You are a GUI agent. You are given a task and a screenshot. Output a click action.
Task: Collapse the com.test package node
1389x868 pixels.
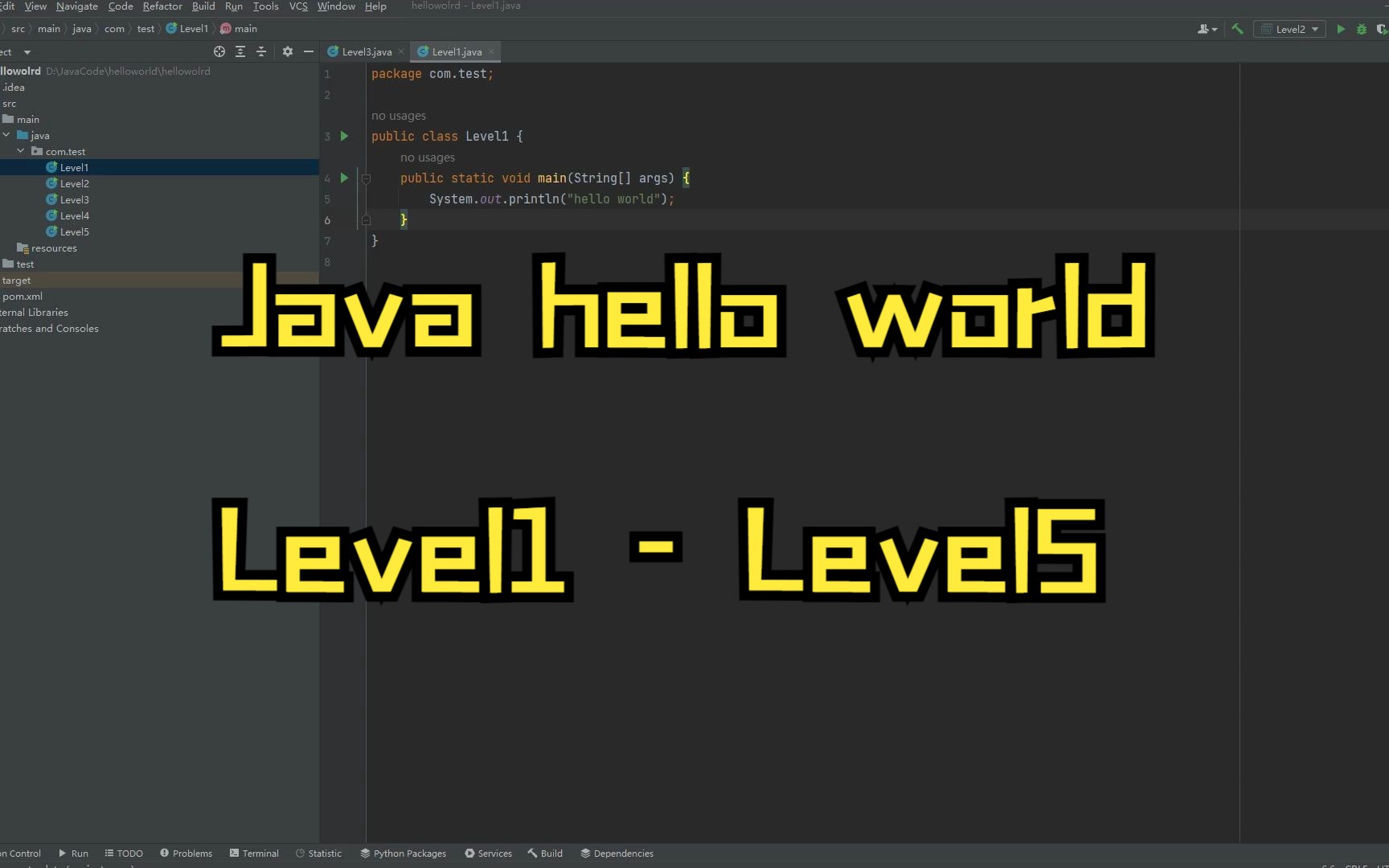pos(21,151)
